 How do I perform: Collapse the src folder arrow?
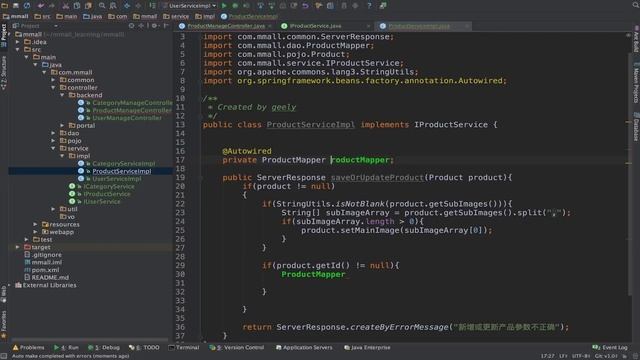click(x=18, y=49)
